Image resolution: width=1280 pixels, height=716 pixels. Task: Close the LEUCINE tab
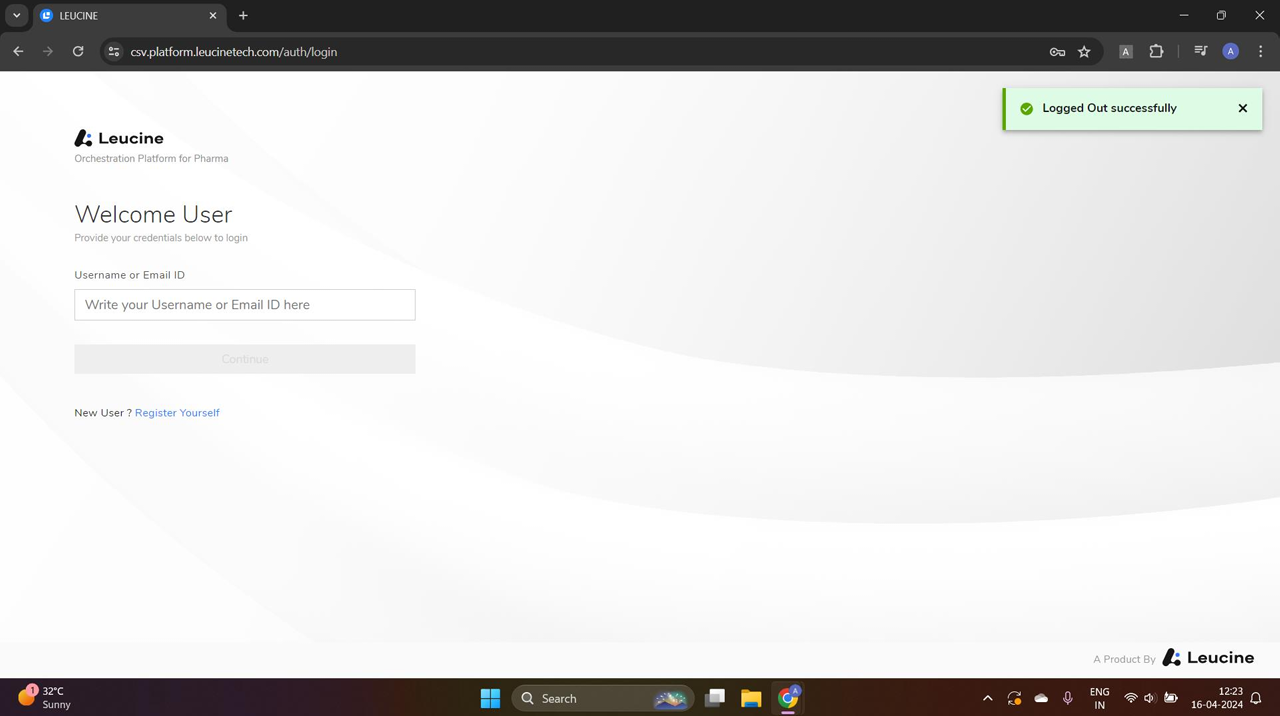pyautogui.click(x=213, y=16)
